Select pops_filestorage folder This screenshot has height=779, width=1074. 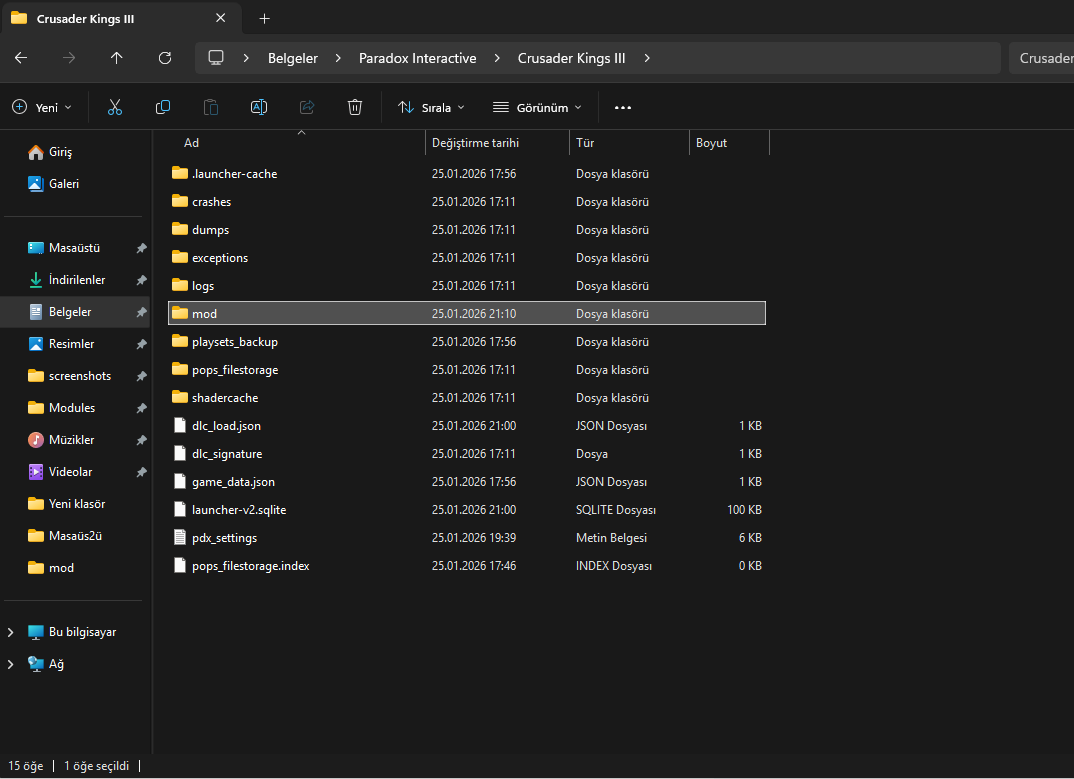click(467, 370)
